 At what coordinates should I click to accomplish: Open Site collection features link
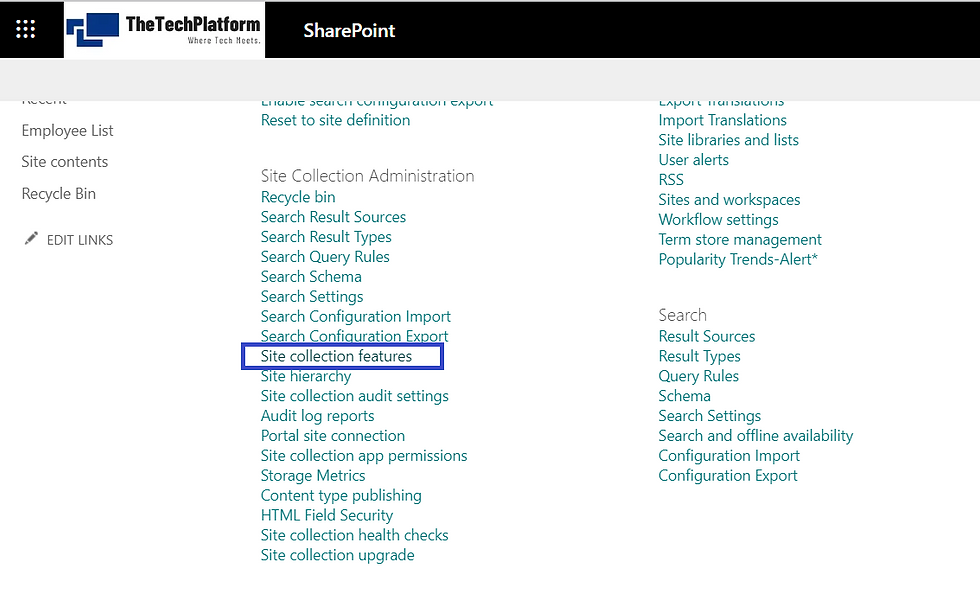(x=336, y=356)
